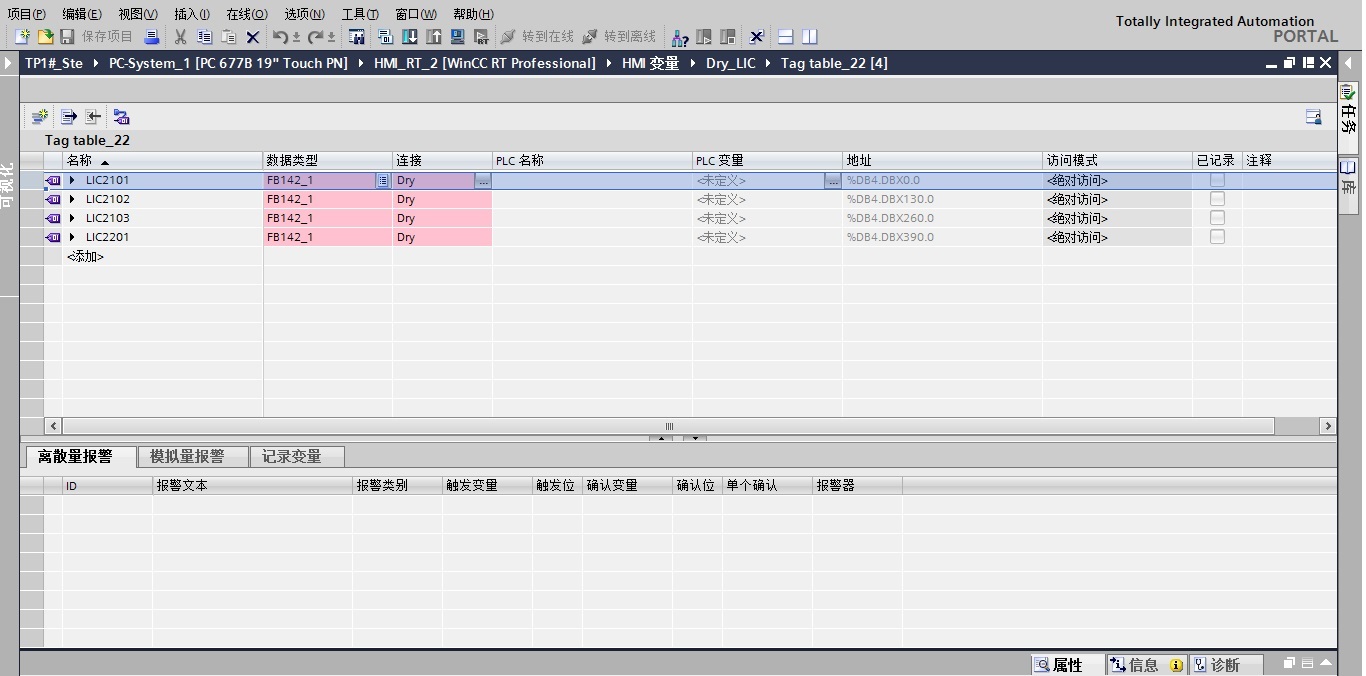Screen dimensions: 1366x676
Task: Click the 数据类型 column header
Action: tap(327, 161)
